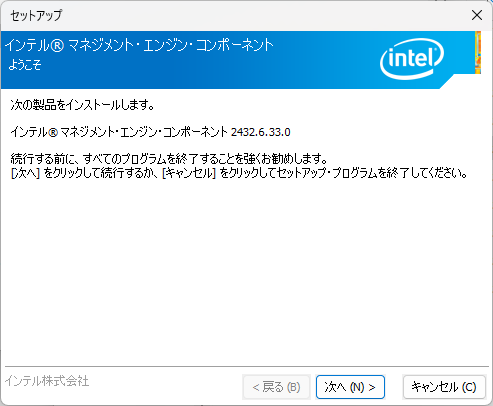The height and width of the screenshot is (406, 493).
Task: Click the セットアップ title bar text
Action: (x=36, y=15)
